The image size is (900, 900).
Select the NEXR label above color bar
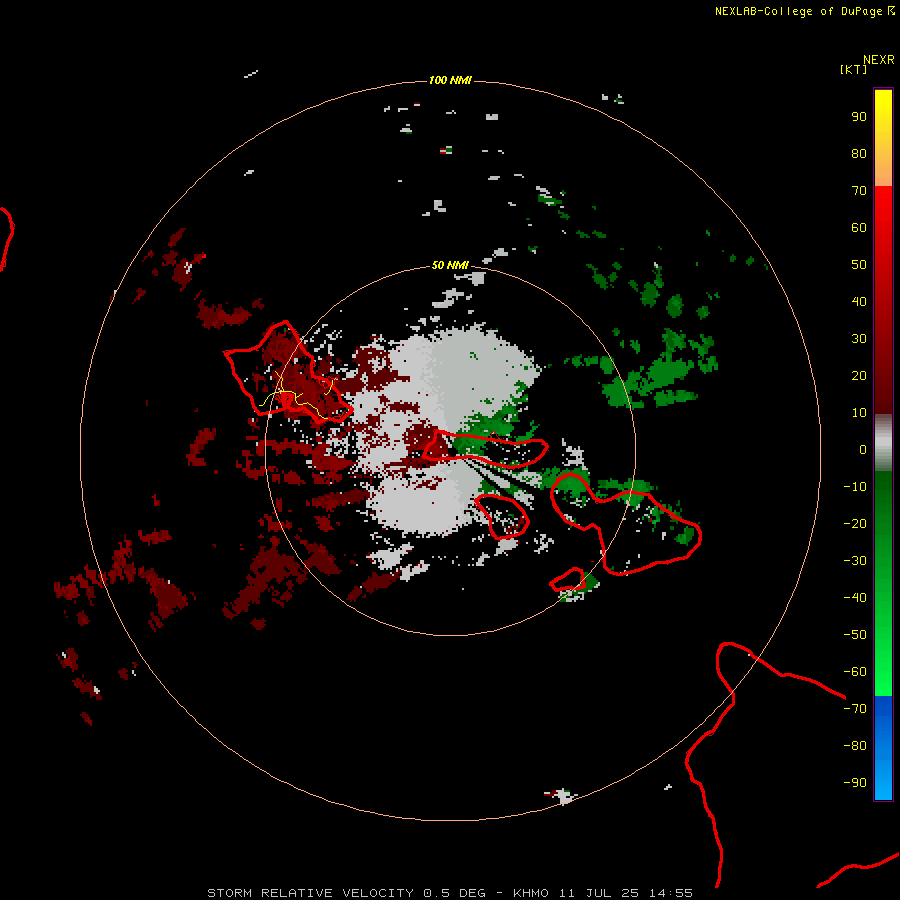click(x=879, y=60)
